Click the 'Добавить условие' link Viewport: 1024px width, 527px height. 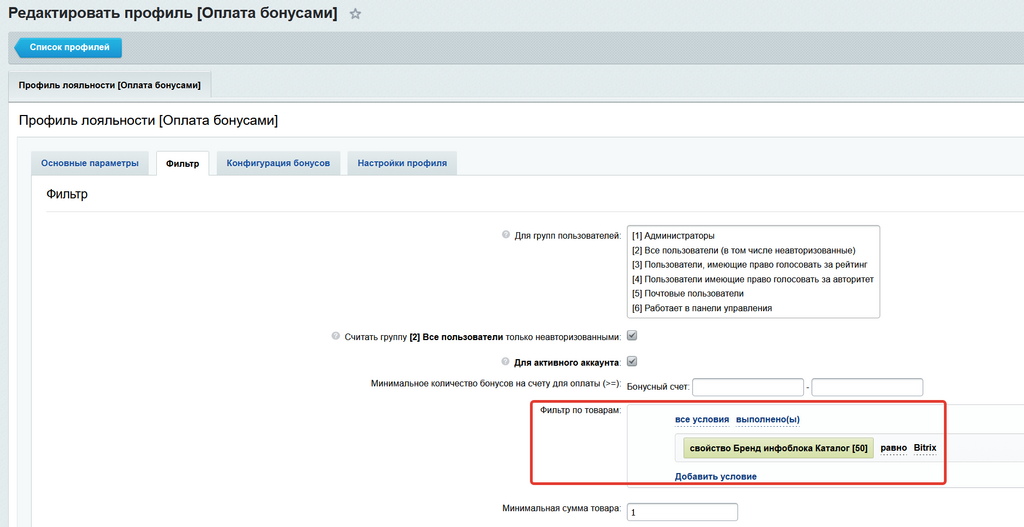pyautogui.click(x=715, y=477)
